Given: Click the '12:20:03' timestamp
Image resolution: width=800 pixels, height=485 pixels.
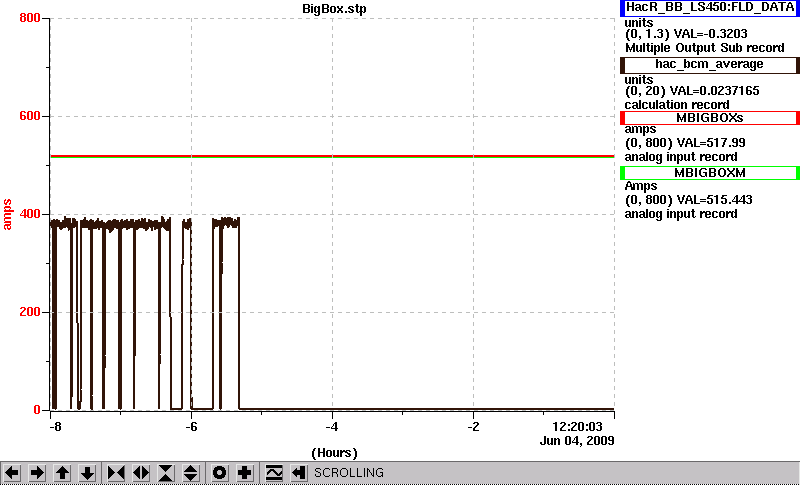Looking at the screenshot, I should (x=578, y=427).
